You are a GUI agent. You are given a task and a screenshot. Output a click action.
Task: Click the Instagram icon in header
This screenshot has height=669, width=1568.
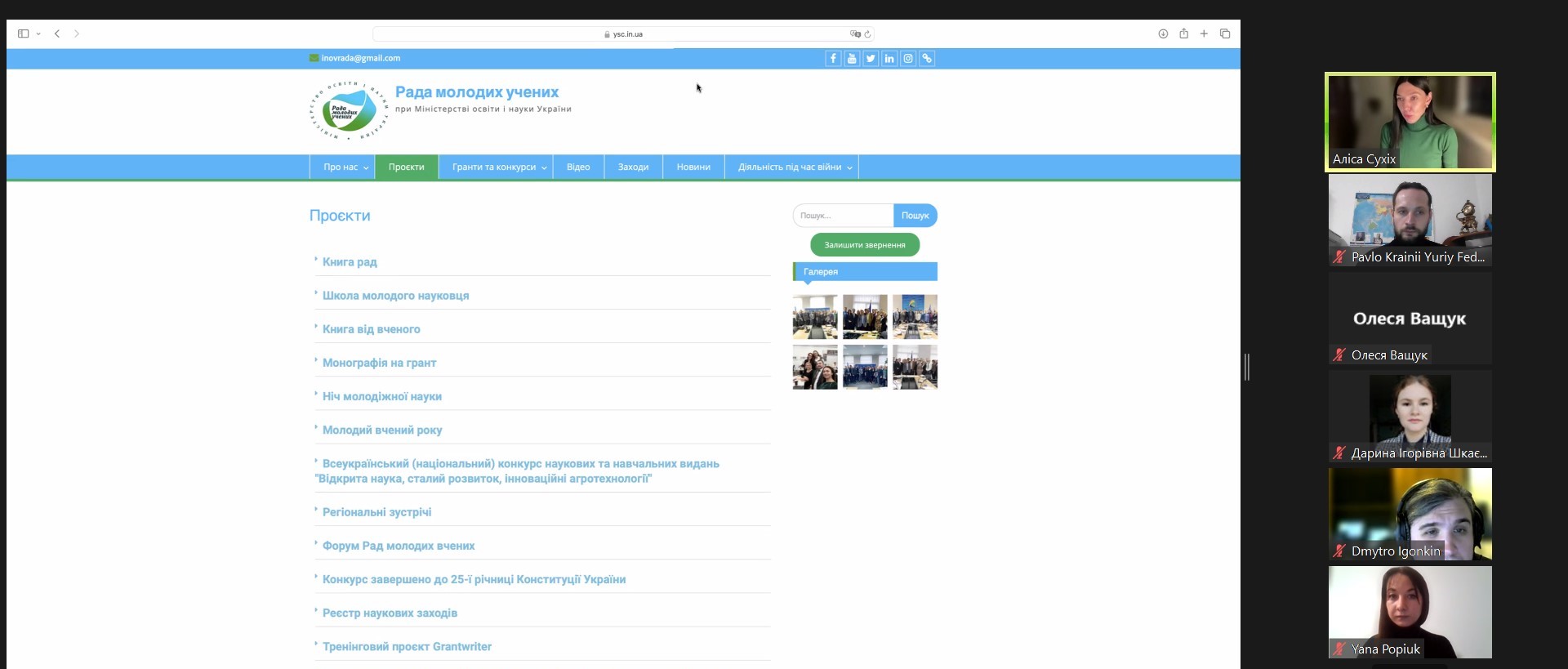coord(908,59)
